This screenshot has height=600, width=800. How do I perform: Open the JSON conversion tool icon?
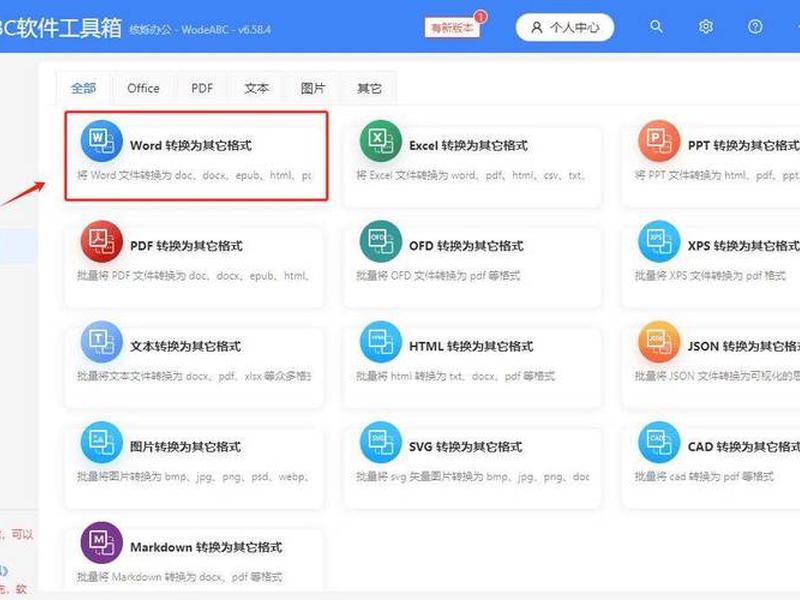point(659,342)
